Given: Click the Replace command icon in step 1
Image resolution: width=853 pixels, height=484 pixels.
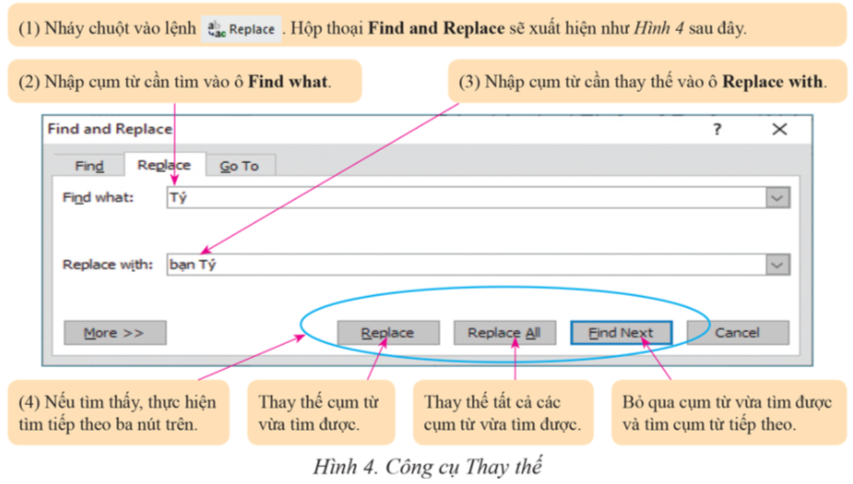Looking at the screenshot, I should tap(239, 29).
